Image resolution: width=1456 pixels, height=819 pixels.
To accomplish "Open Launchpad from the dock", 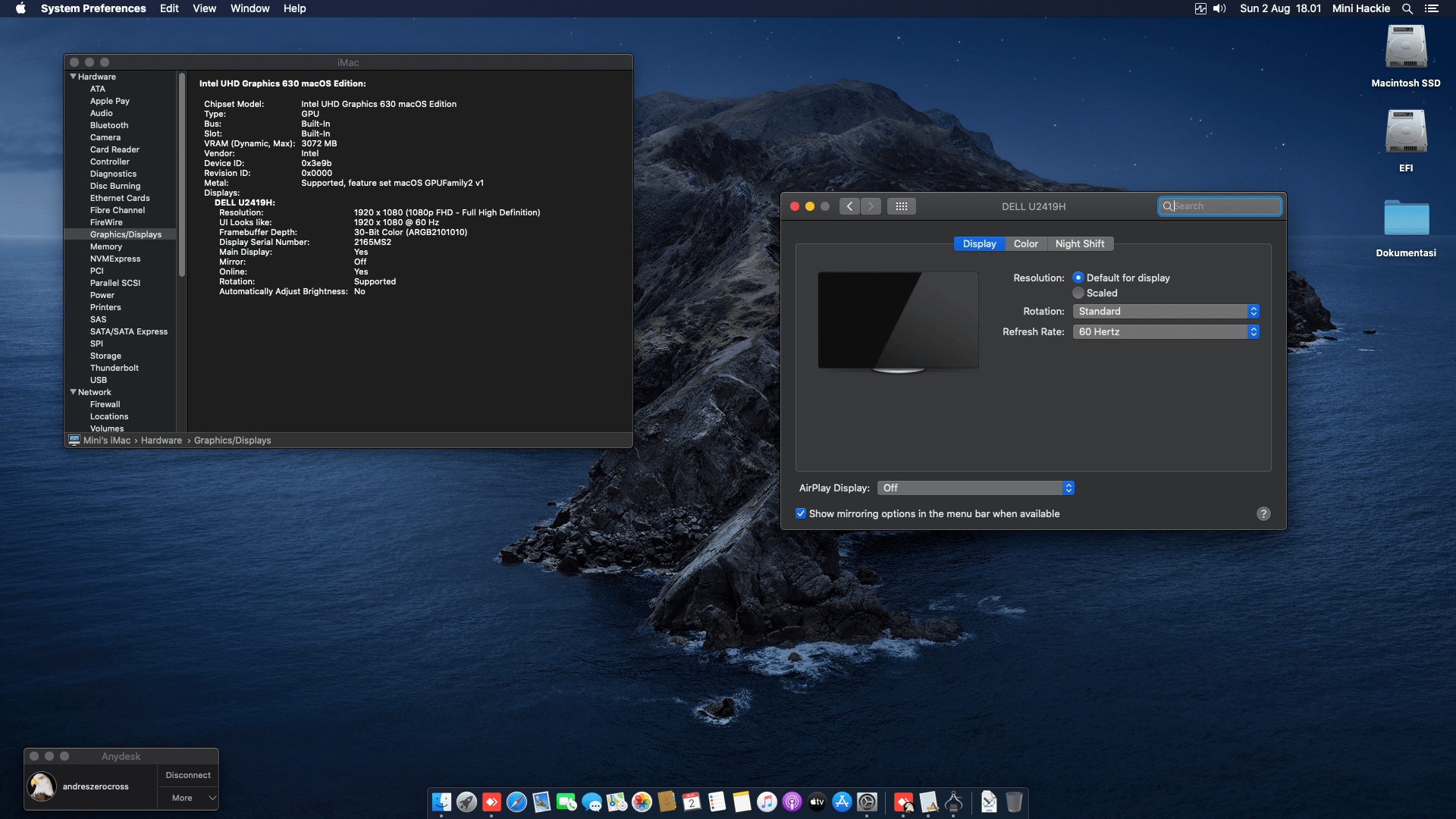I will (x=466, y=802).
